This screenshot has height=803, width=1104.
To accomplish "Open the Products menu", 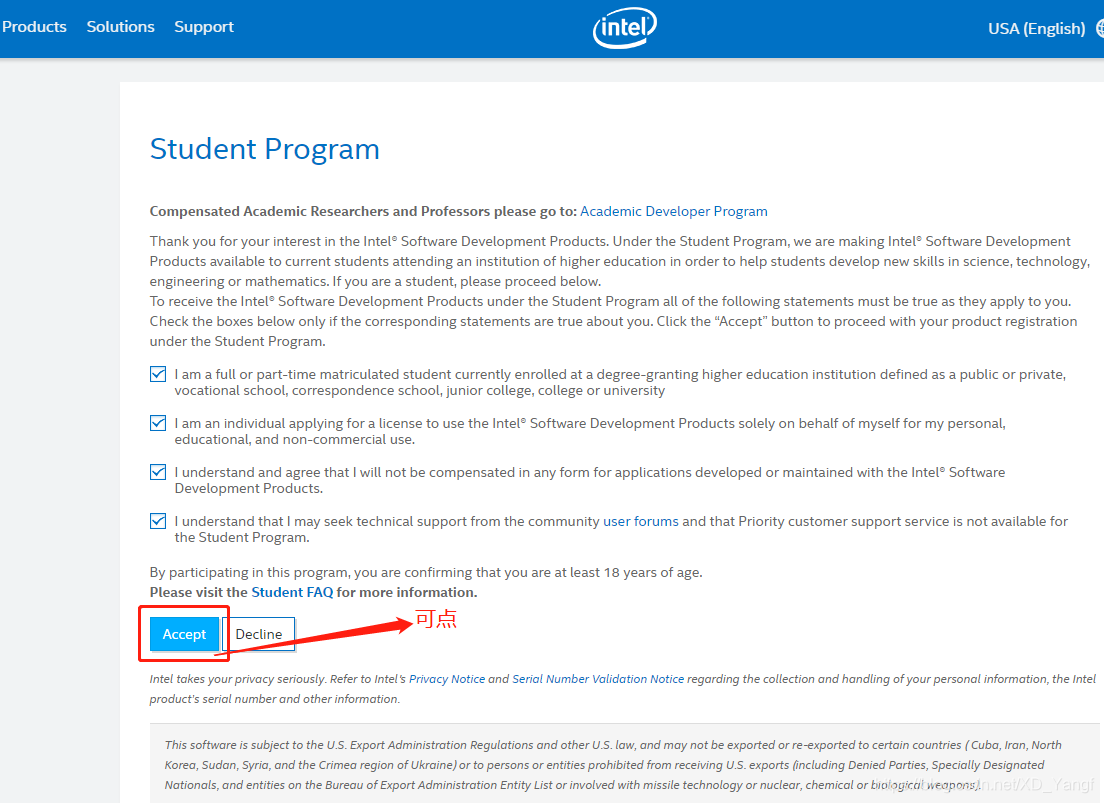I will click(x=34, y=27).
